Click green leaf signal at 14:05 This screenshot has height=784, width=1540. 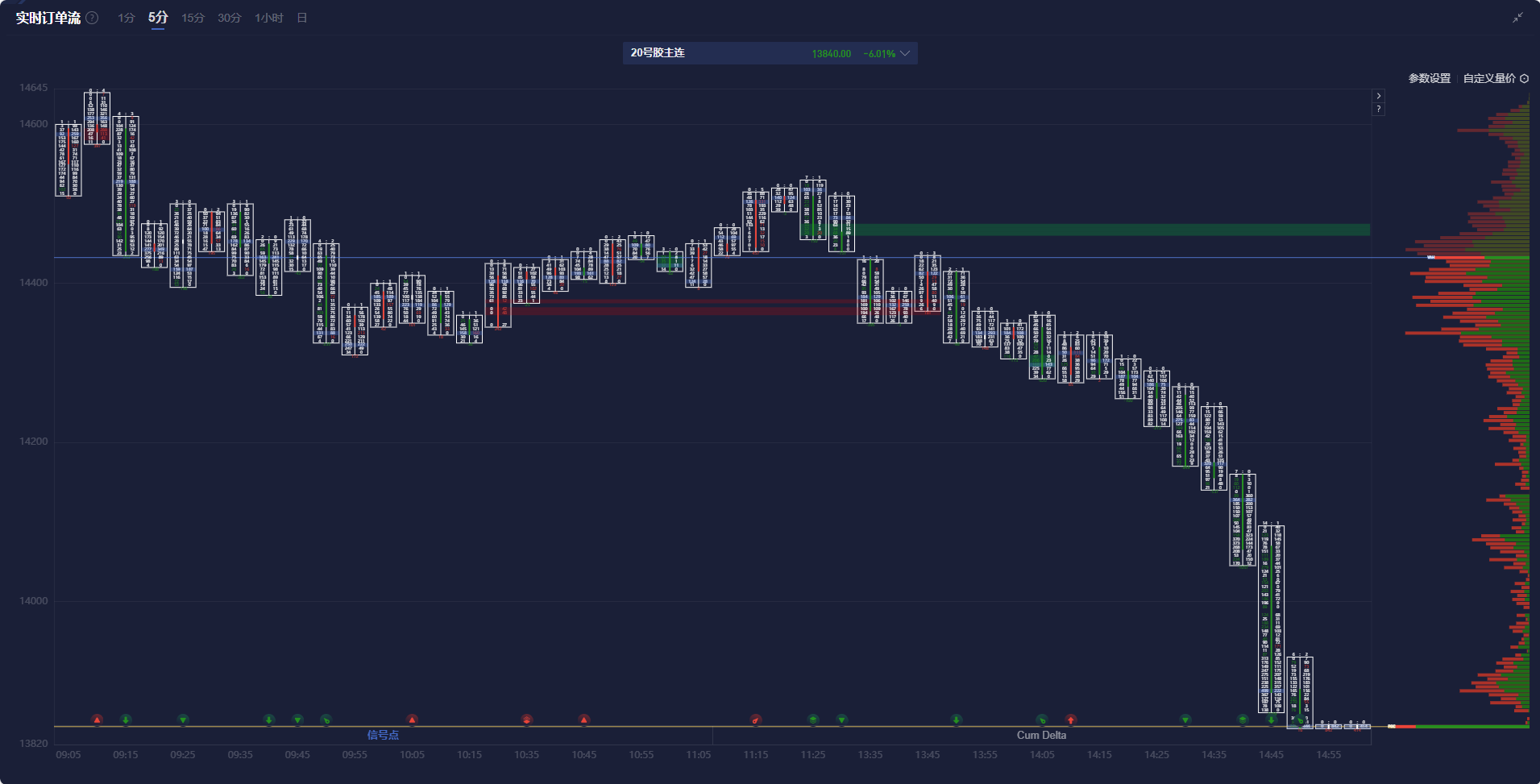click(1042, 720)
